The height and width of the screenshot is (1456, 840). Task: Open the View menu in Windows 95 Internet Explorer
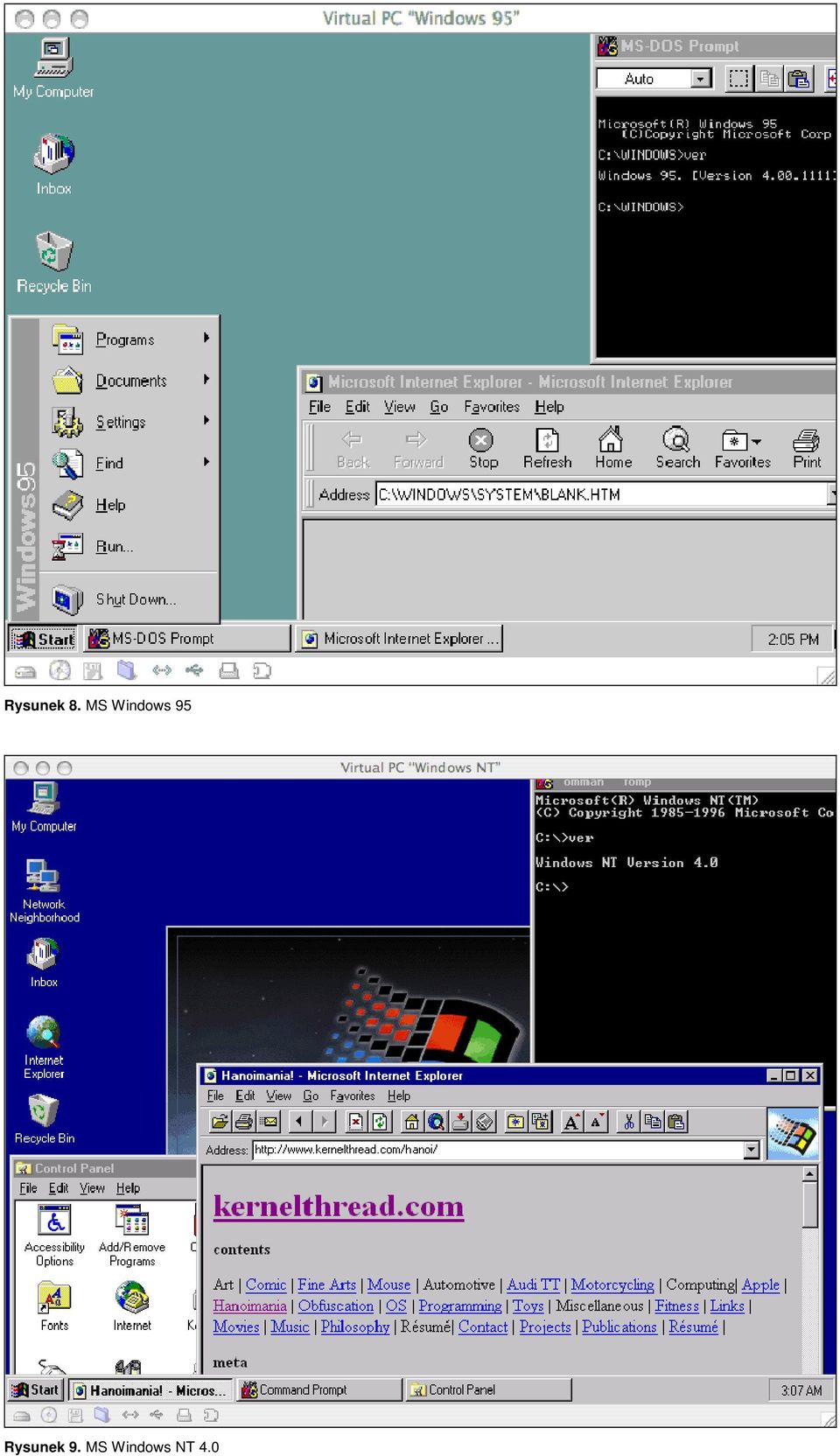[400, 407]
